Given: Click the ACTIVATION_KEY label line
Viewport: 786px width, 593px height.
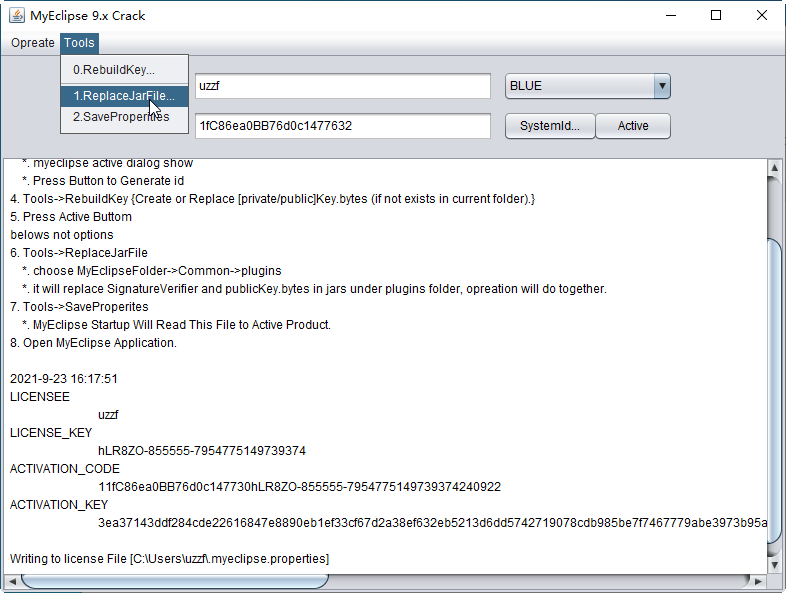Looking at the screenshot, I should (59, 505).
